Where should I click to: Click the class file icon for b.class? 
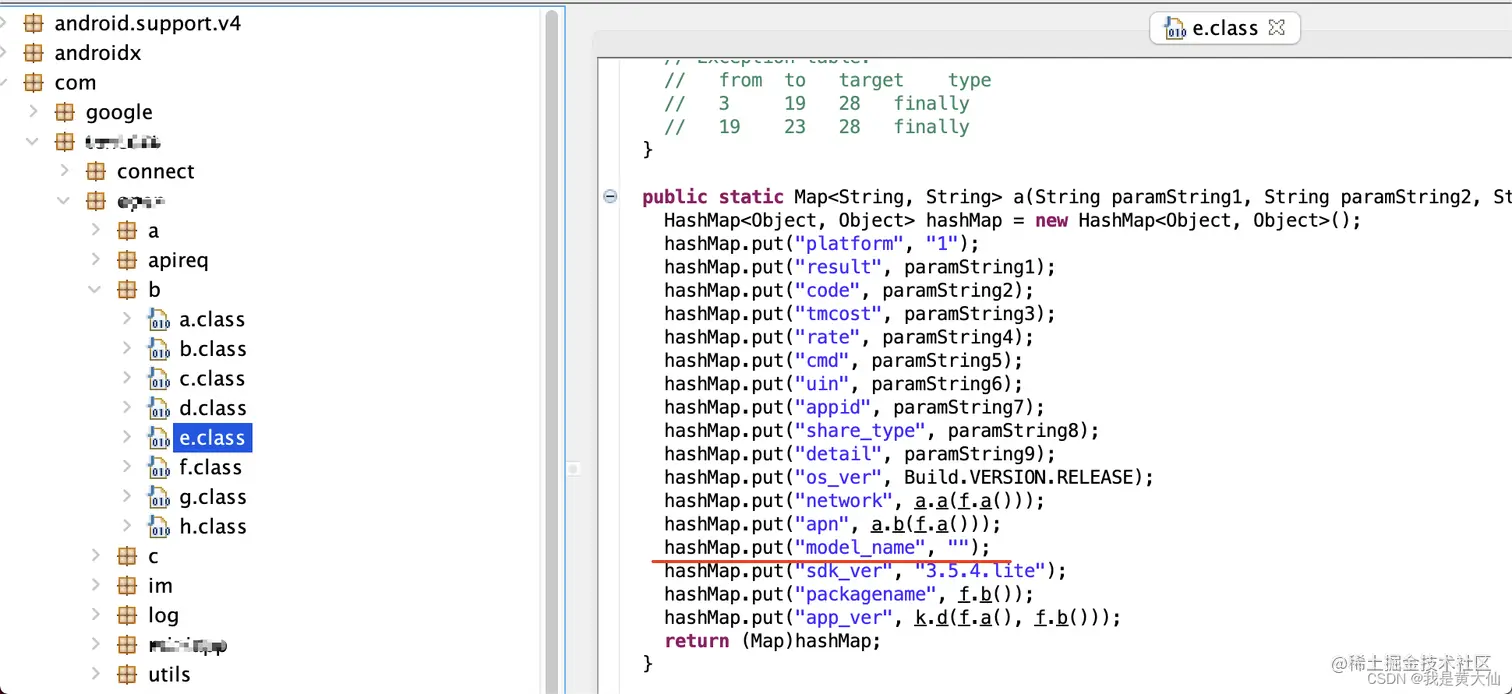(x=159, y=349)
